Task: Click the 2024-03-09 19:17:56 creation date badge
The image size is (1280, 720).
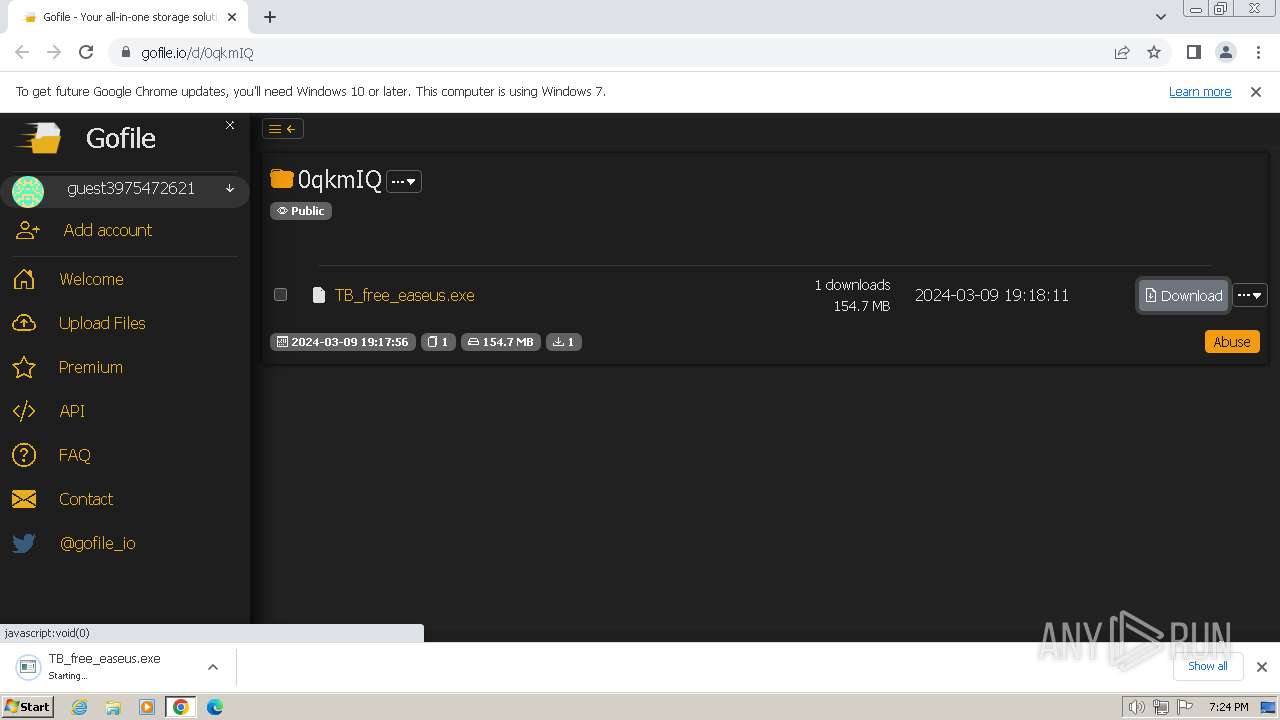Action: coord(343,342)
